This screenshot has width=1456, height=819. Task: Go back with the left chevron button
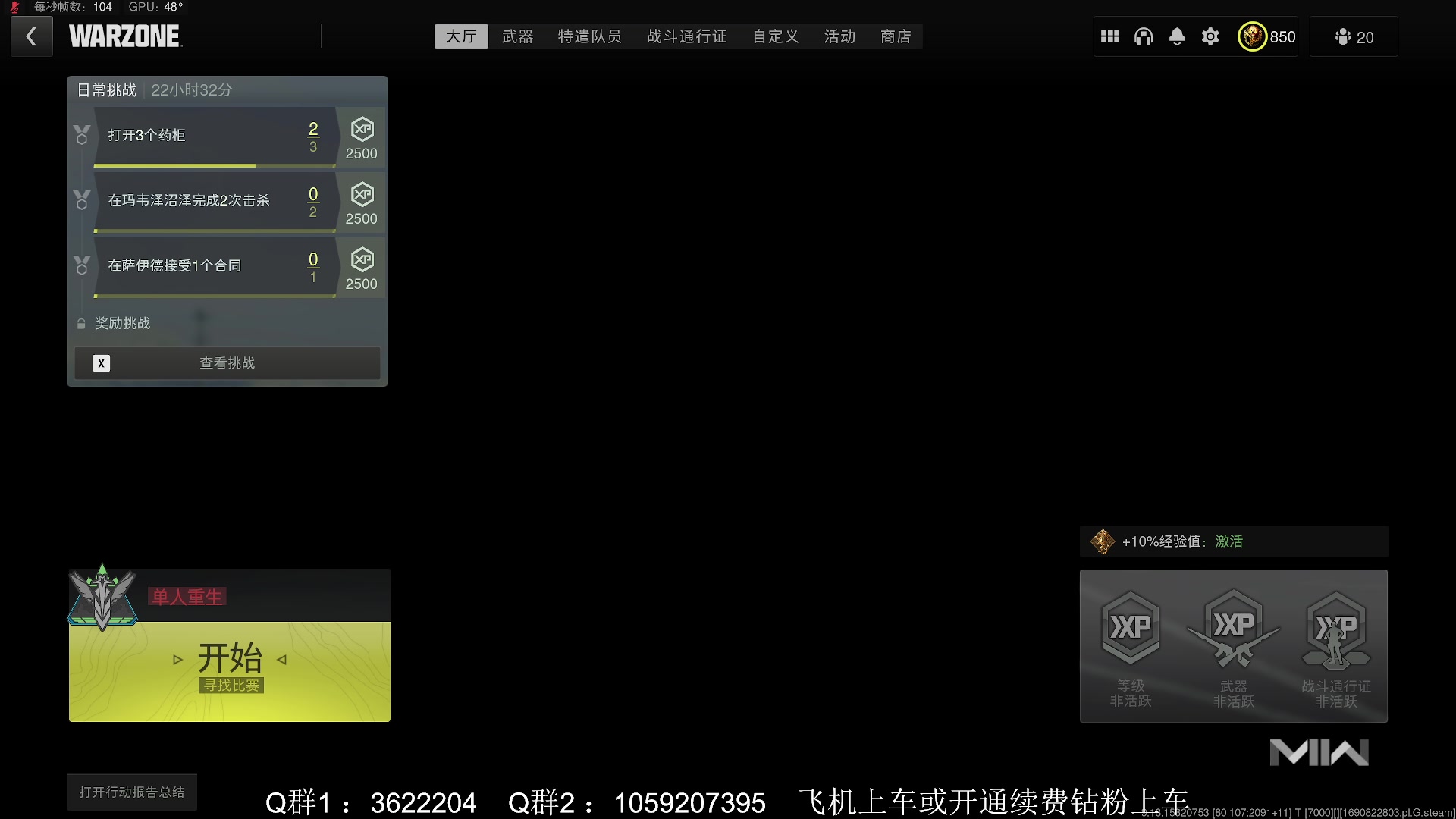click(31, 36)
